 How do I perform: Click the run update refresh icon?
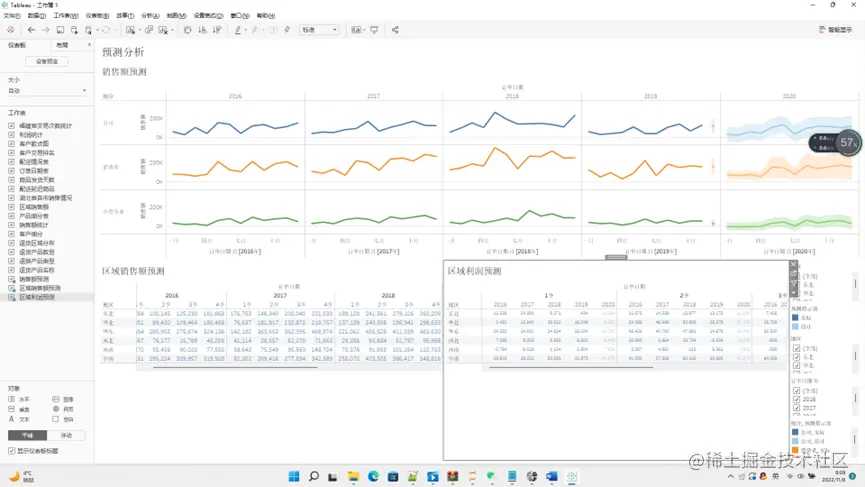point(106,30)
